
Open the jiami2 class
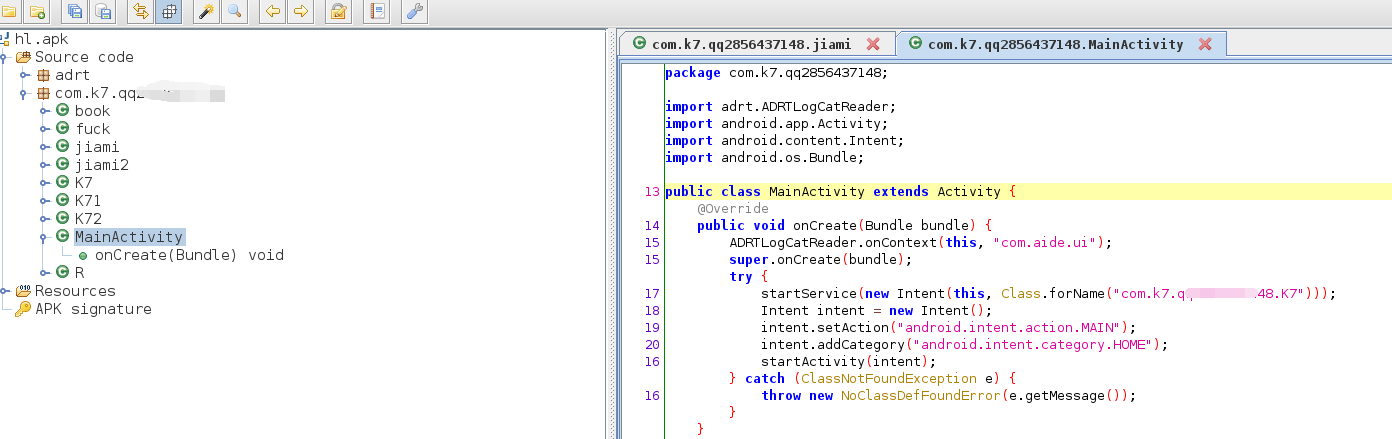click(x=102, y=165)
